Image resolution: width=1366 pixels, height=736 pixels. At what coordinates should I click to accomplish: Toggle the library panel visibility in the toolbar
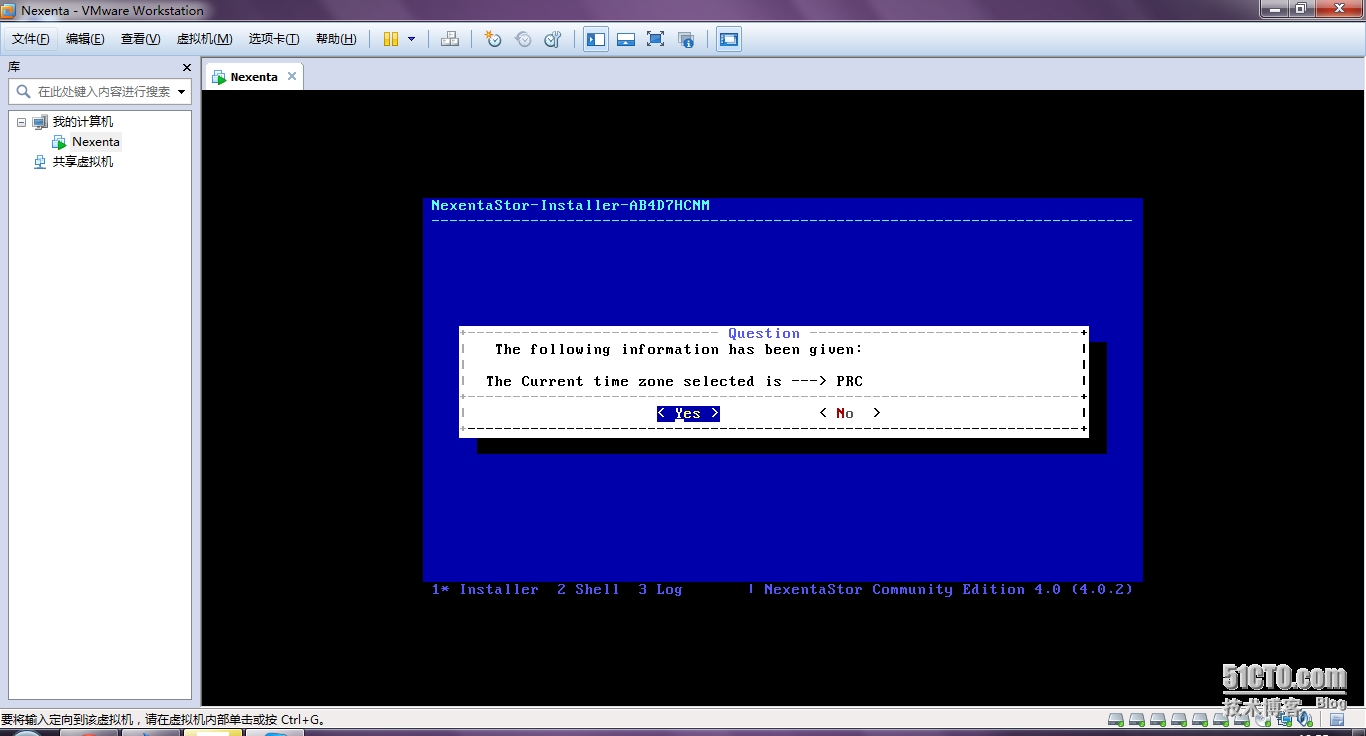tap(596, 39)
